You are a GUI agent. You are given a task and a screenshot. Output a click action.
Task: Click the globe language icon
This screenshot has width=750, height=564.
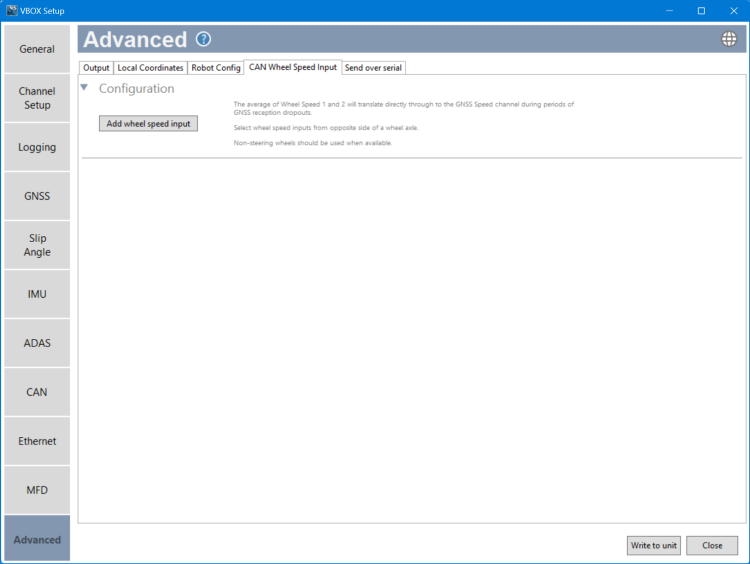[729, 39]
